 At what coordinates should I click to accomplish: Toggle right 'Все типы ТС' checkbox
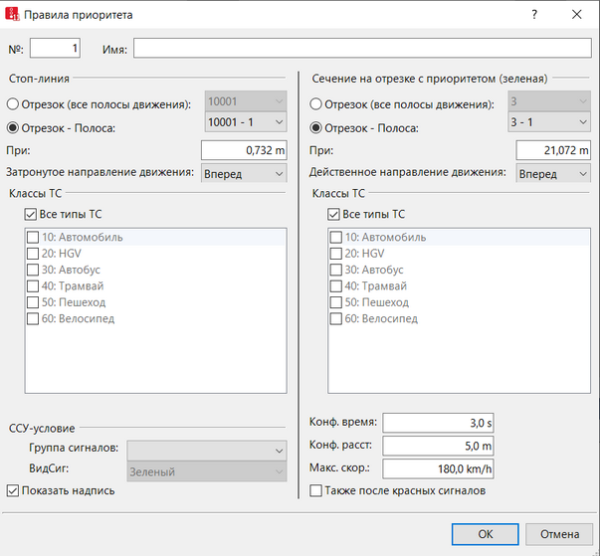click(334, 214)
